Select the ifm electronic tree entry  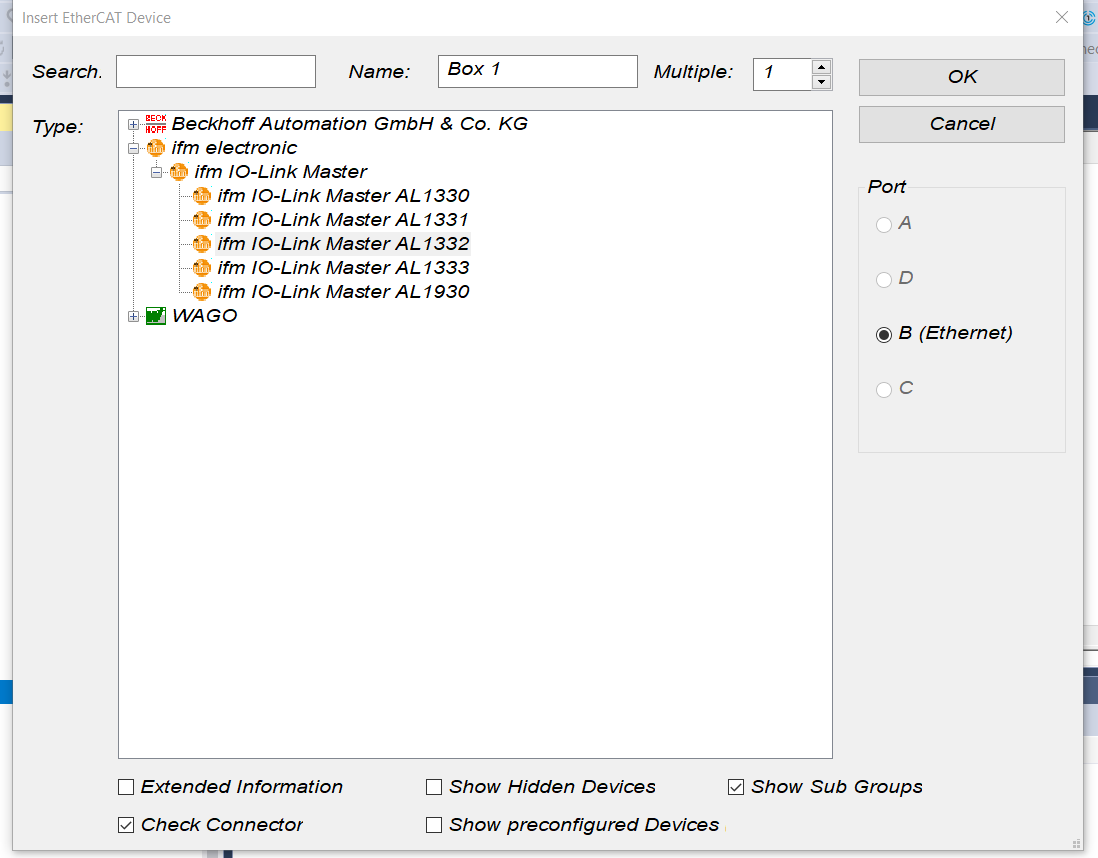235,148
